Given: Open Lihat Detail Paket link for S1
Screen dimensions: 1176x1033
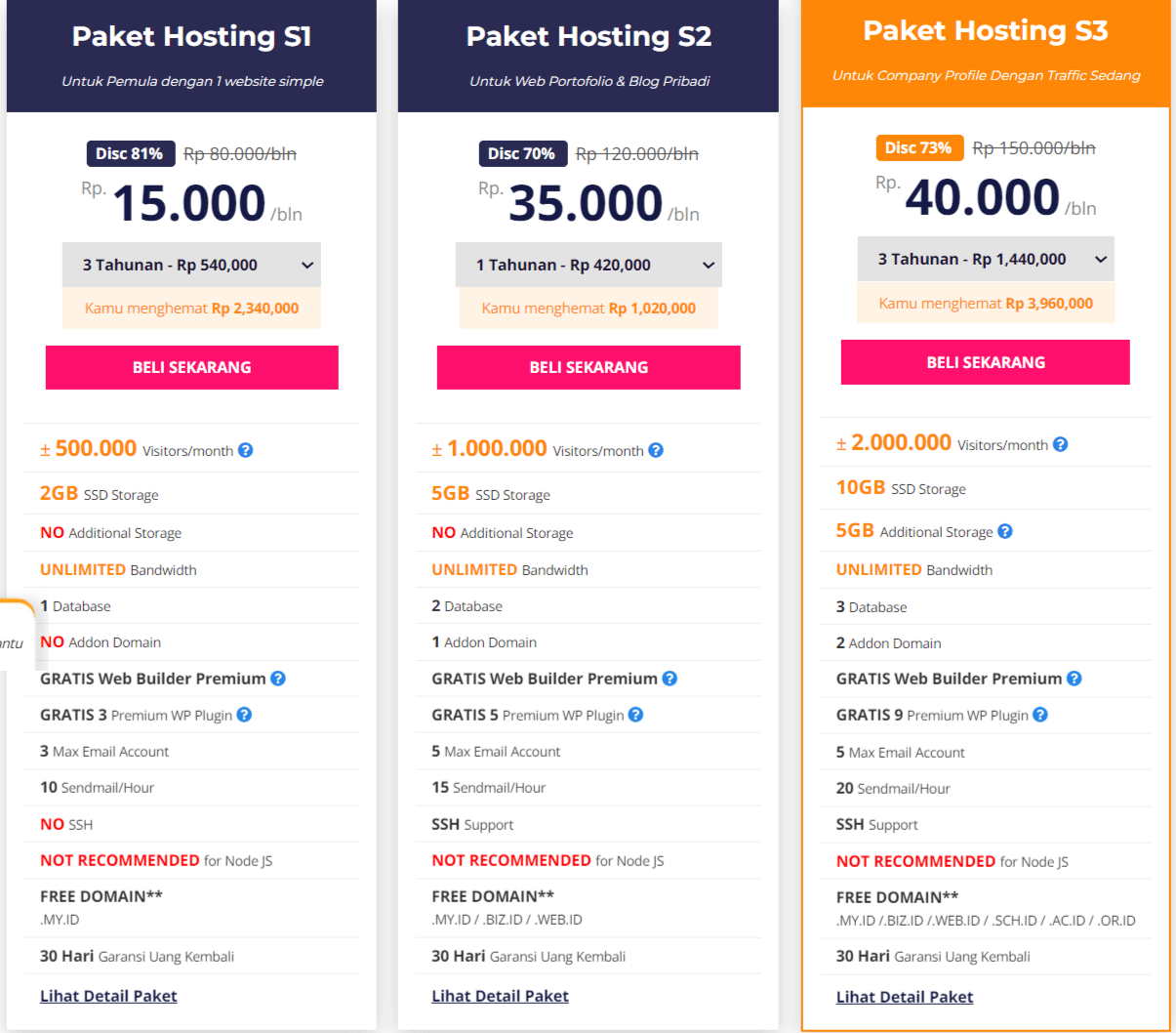Looking at the screenshot, I should [108, 996].
